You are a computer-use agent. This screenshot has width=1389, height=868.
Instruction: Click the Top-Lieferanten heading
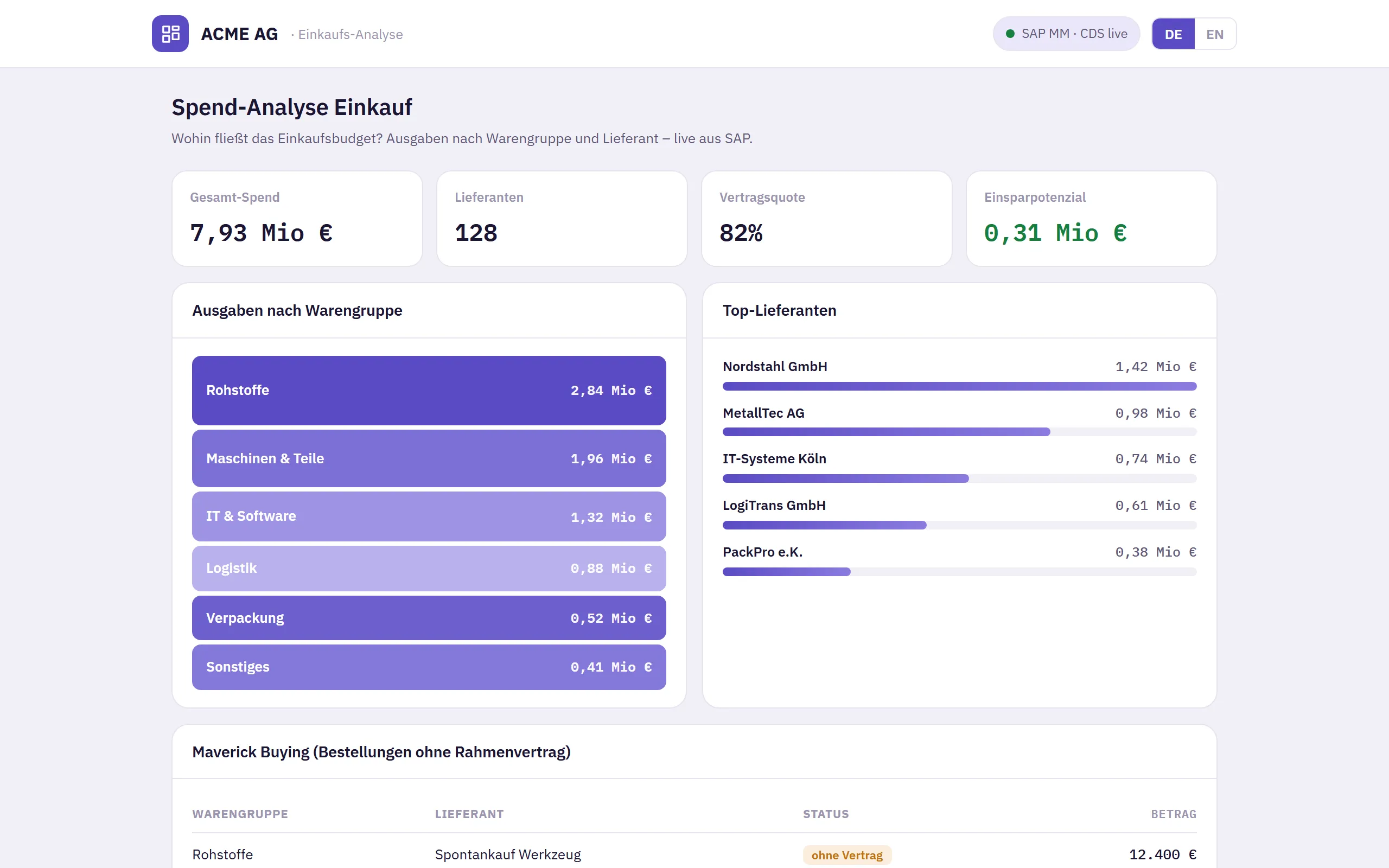pyautogui.click(x=779, y=310)
